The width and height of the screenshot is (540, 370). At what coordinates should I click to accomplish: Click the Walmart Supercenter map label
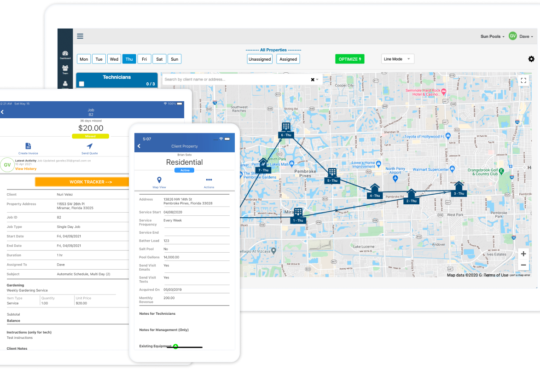click(x=430, y=169)
